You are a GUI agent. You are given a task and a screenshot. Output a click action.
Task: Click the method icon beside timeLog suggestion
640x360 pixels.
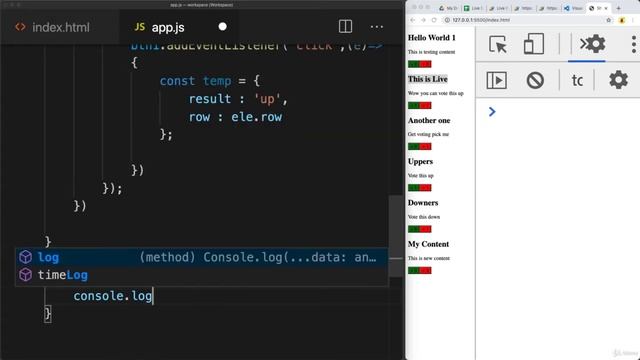click(x=26, y=275)
